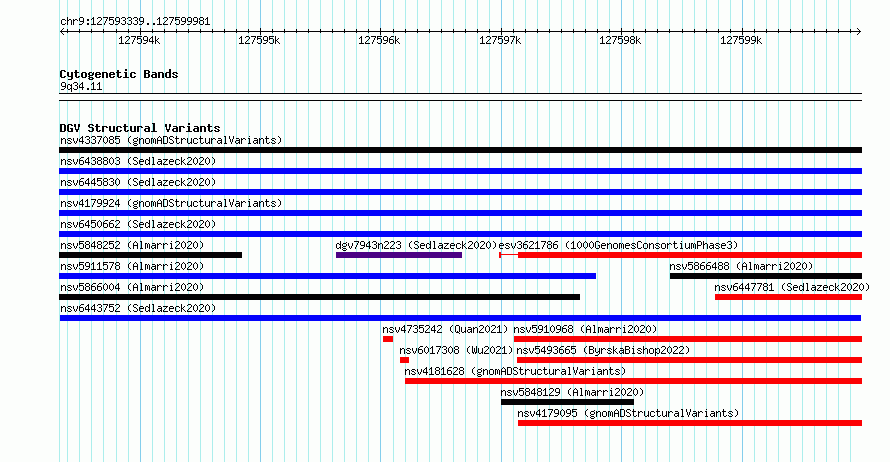Image resolution: width=890 pixels, height=462 pixels.
Task: Click the small red nsv4735242 bar
Action: click(x=388, y=339)
